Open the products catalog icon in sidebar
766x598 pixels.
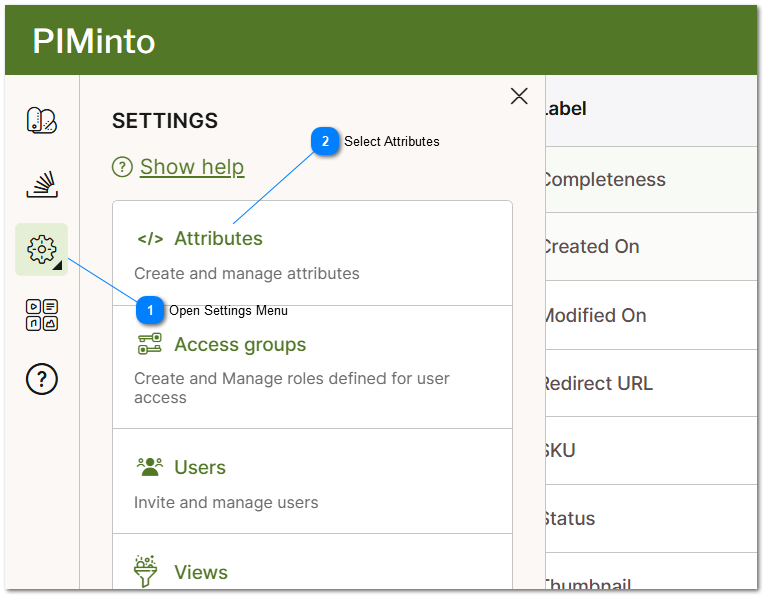click(42, 120)
